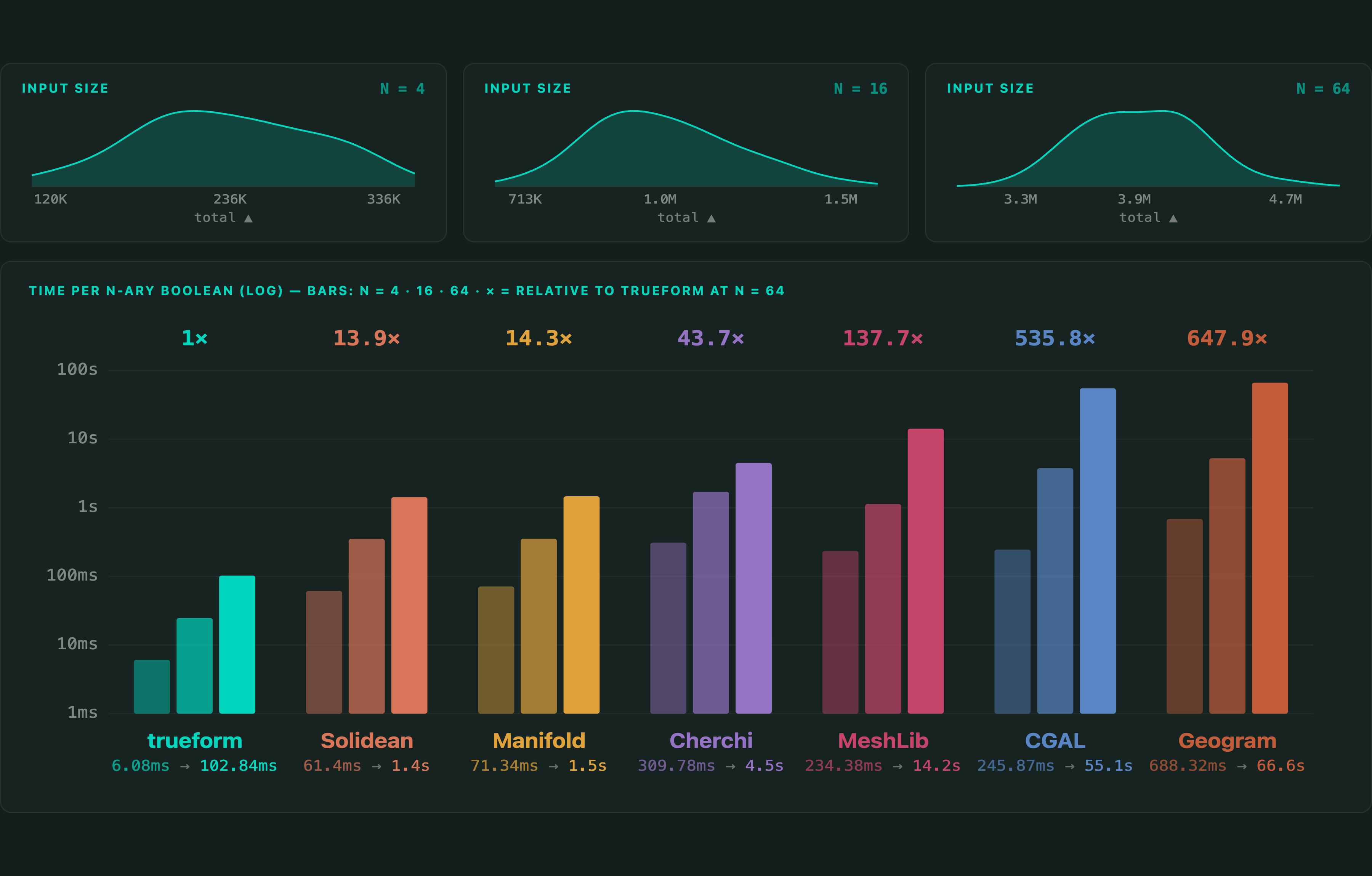Select the 1.5s timing value
Viewport: 1372px width, 876px height.
pos(587,765)
